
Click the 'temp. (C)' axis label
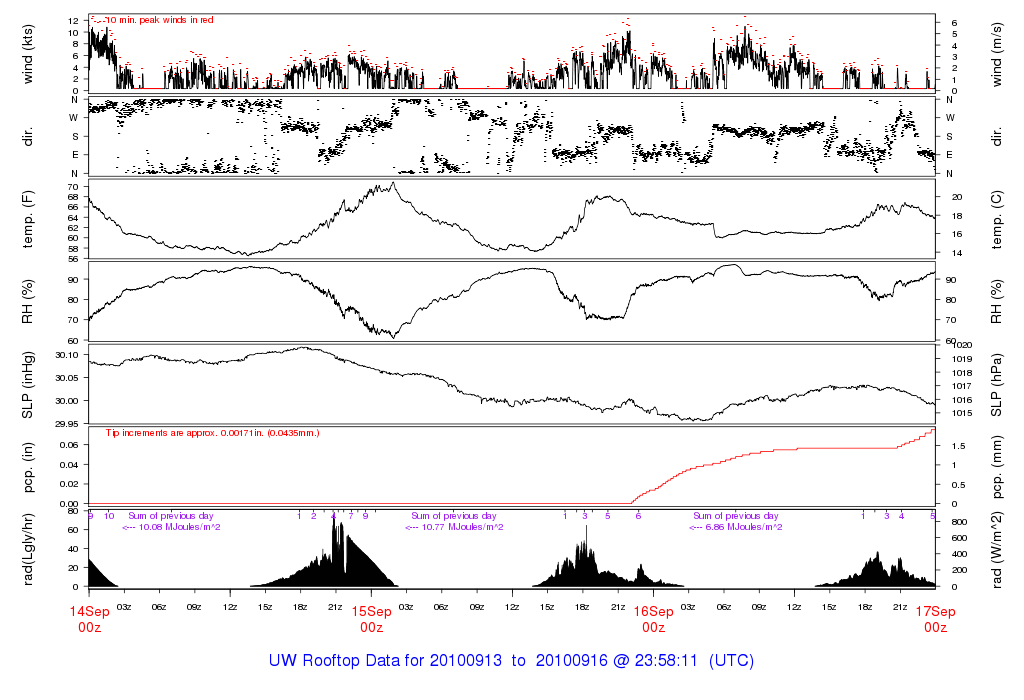click(997, 220)
